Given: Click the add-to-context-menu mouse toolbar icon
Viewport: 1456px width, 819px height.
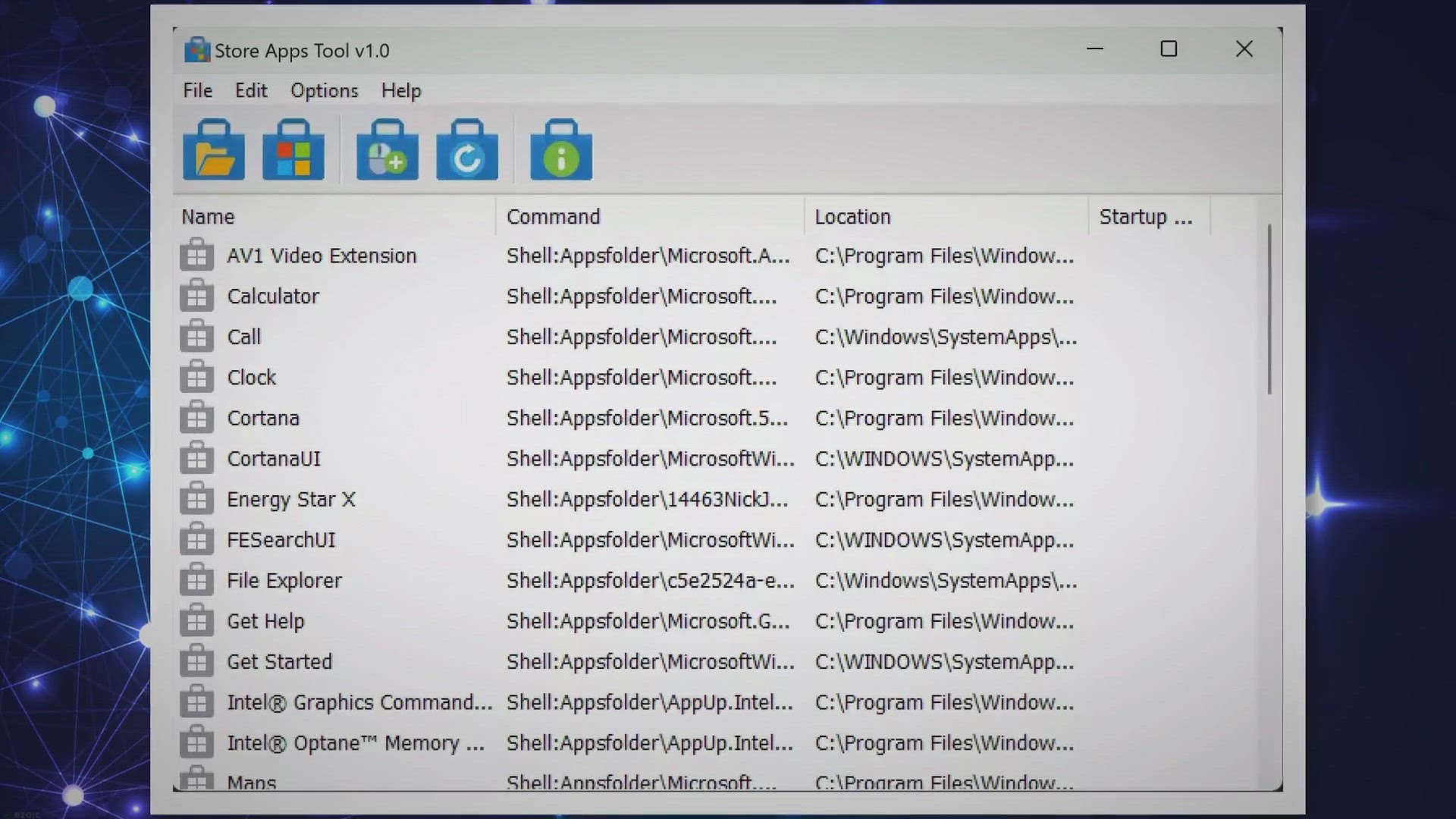Looking at the screenshot, I should [388, 149].
